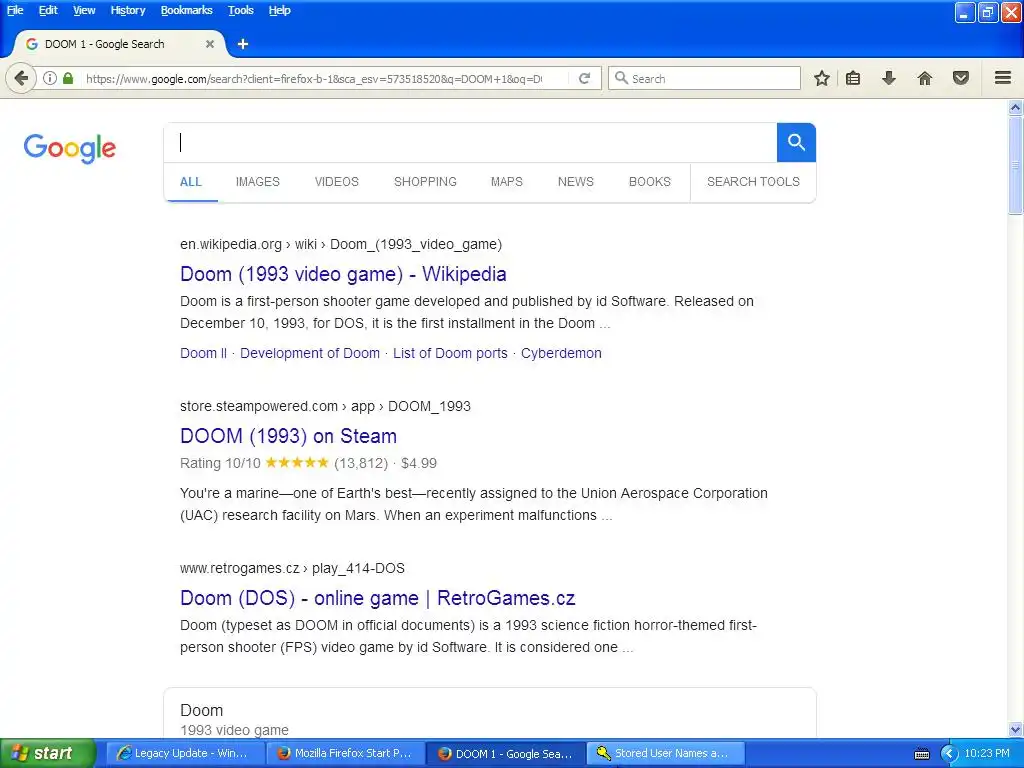Click the store.steampowered.com breadcrumb text

259,406
